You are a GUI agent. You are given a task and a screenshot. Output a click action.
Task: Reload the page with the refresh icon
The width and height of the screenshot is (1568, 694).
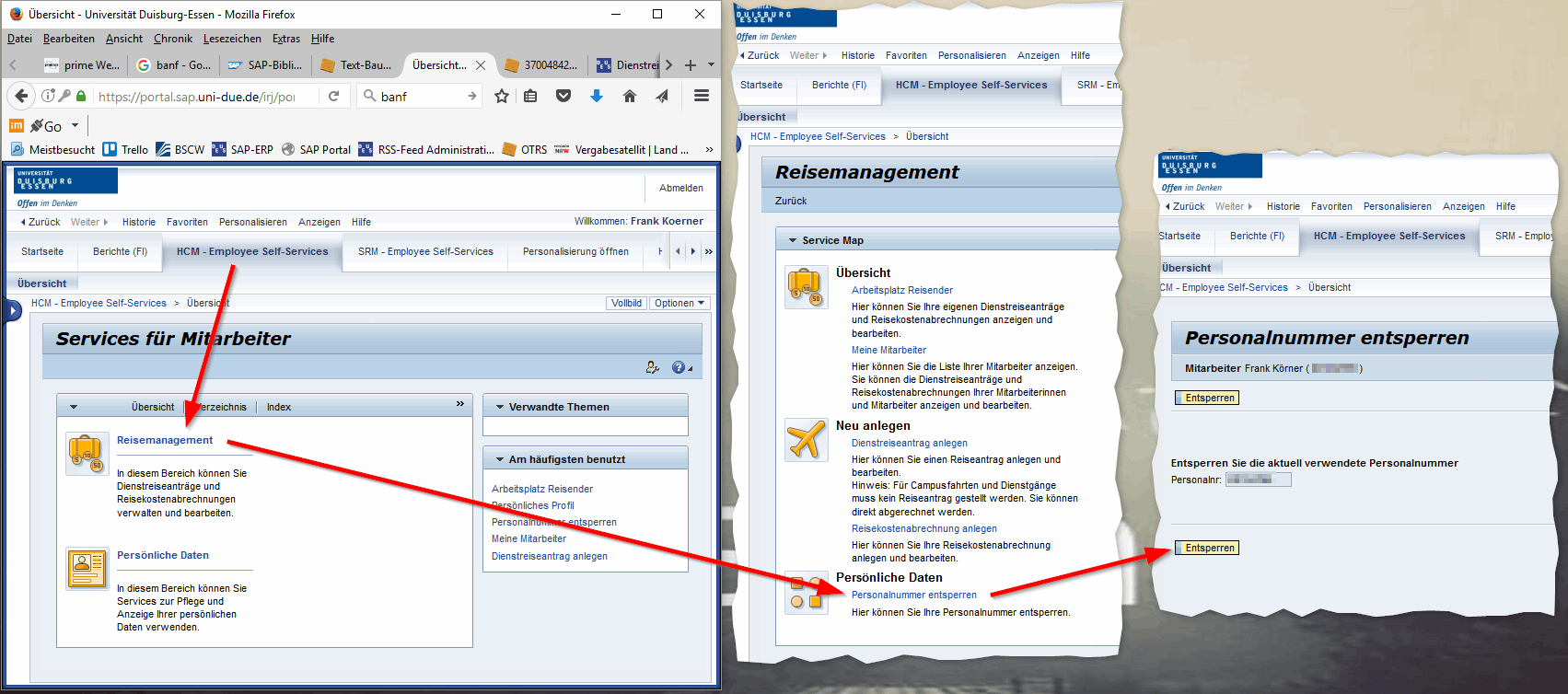333,96
